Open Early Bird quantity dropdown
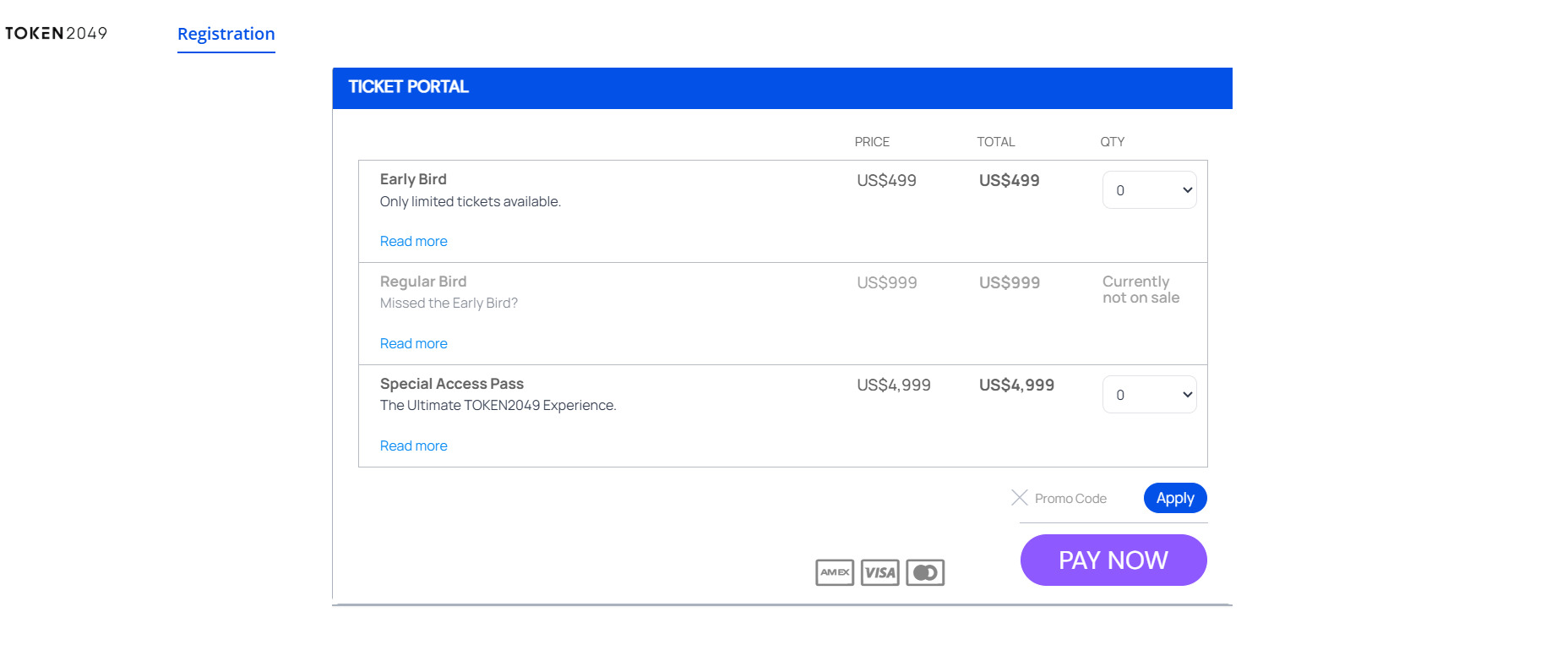The image size is (1568, 656). click(1149, 190)
